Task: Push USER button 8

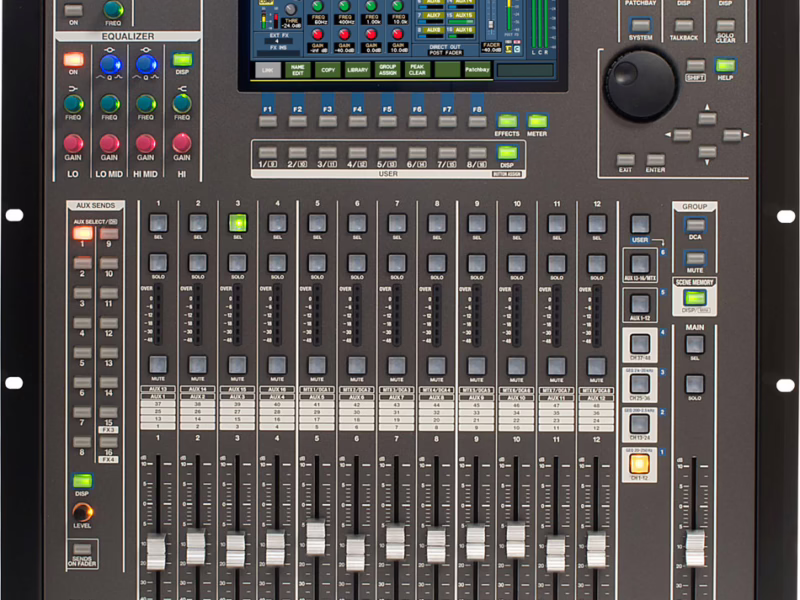Action: point(478,153)
